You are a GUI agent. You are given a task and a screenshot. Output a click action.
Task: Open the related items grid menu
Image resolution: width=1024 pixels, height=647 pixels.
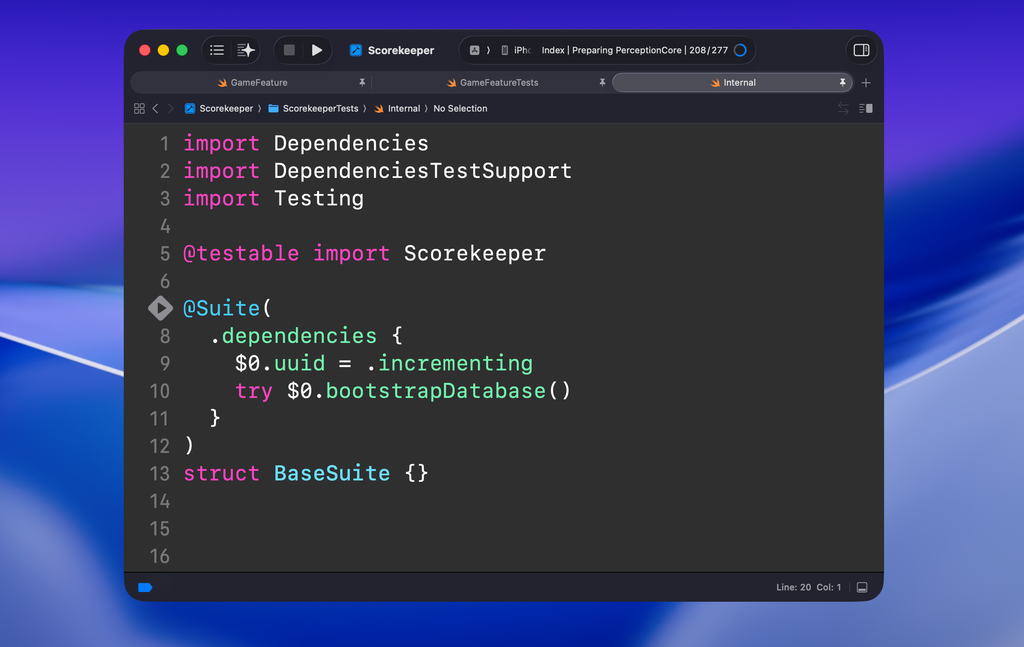[x=139, y=108]
